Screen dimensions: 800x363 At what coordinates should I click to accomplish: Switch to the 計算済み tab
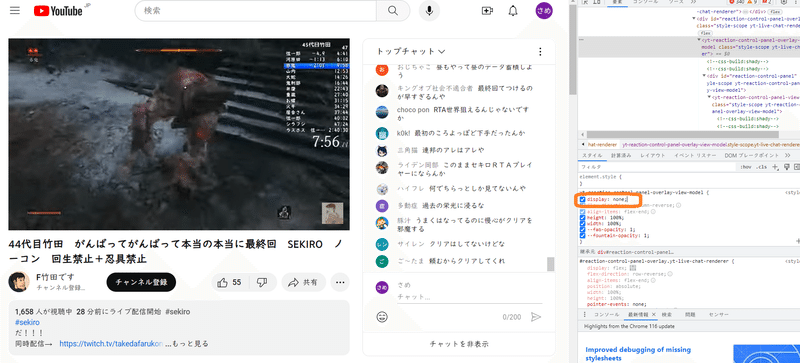click(621, 155)
